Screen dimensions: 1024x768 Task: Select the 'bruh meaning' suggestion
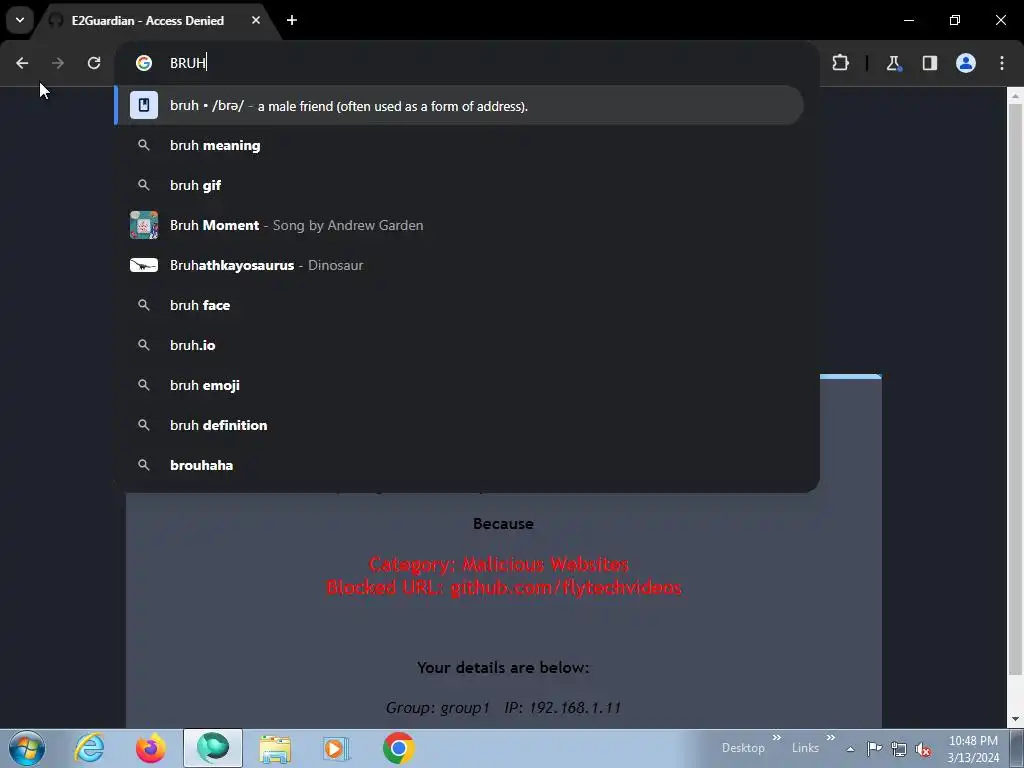pos(459,145)
